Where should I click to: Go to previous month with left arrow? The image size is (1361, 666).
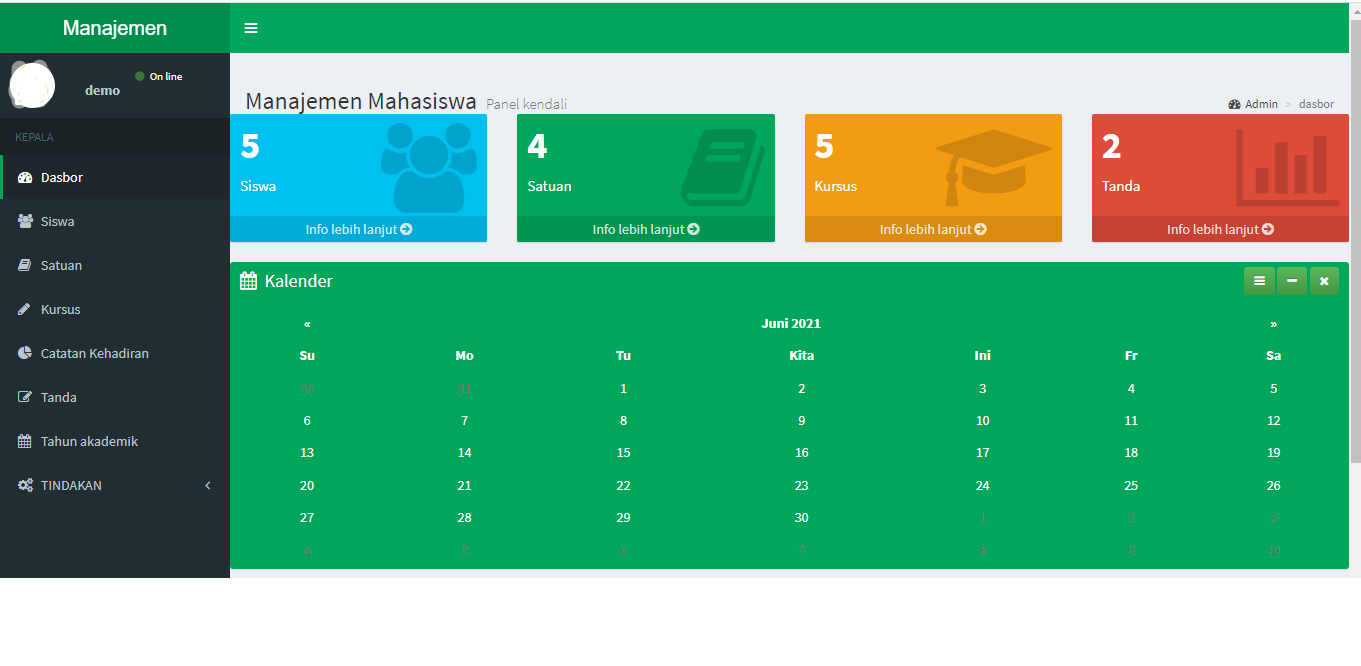307,323
